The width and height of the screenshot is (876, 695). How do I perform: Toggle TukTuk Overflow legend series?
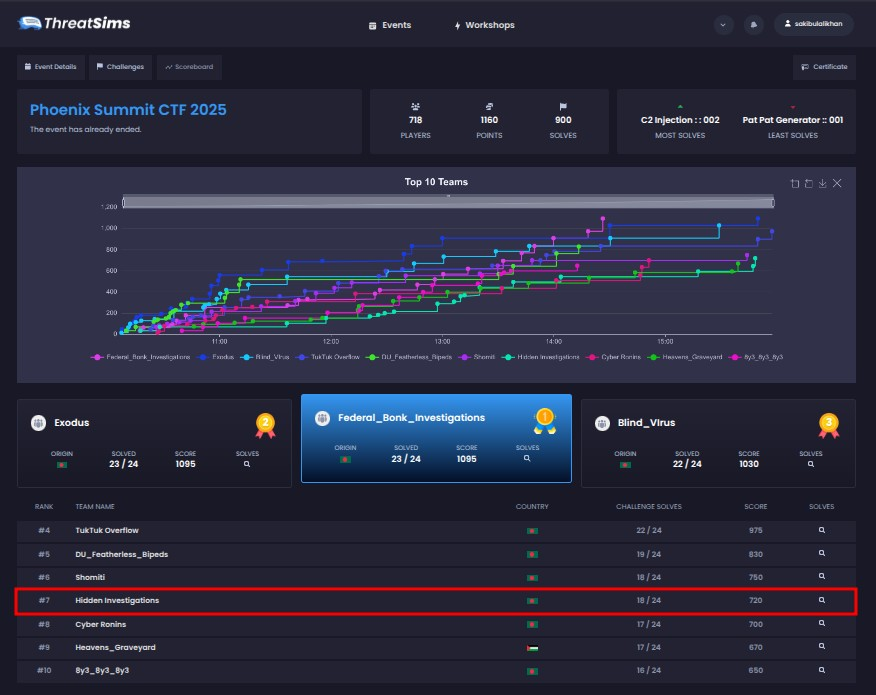tap(328, 357)
